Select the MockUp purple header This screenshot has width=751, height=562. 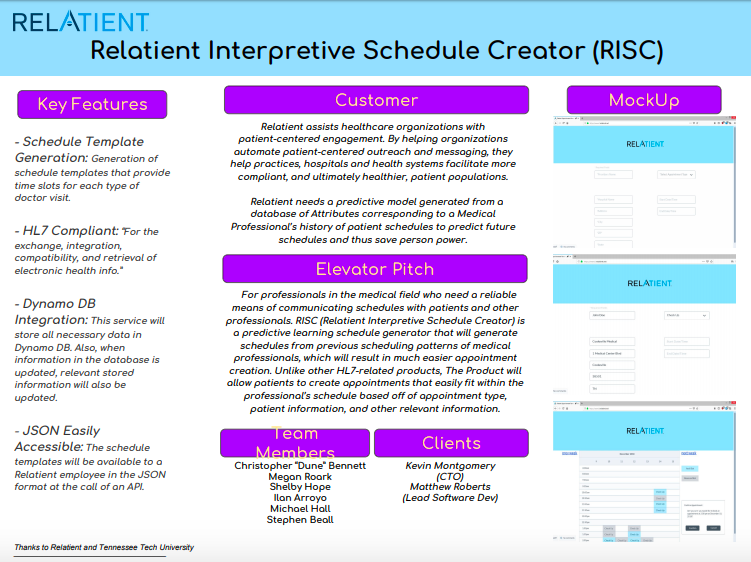(x=644, y=100)
